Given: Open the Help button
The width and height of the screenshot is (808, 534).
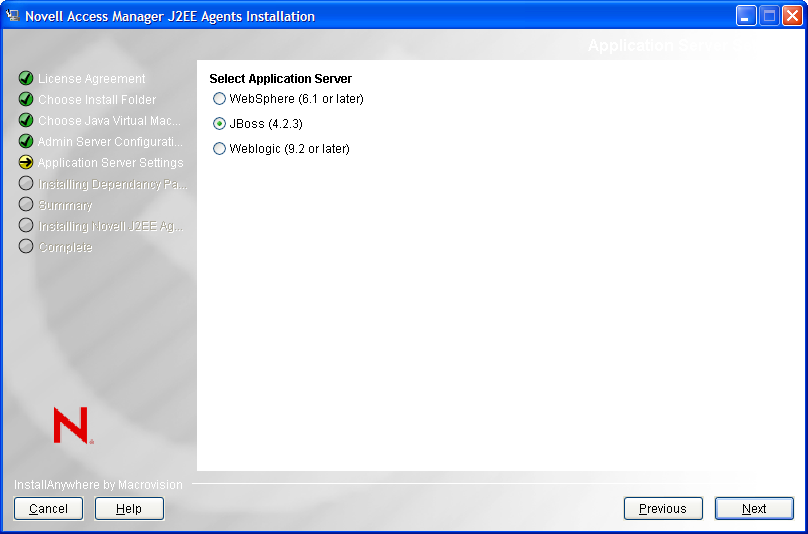Looking at the screenshot, I should coord(129,509).
